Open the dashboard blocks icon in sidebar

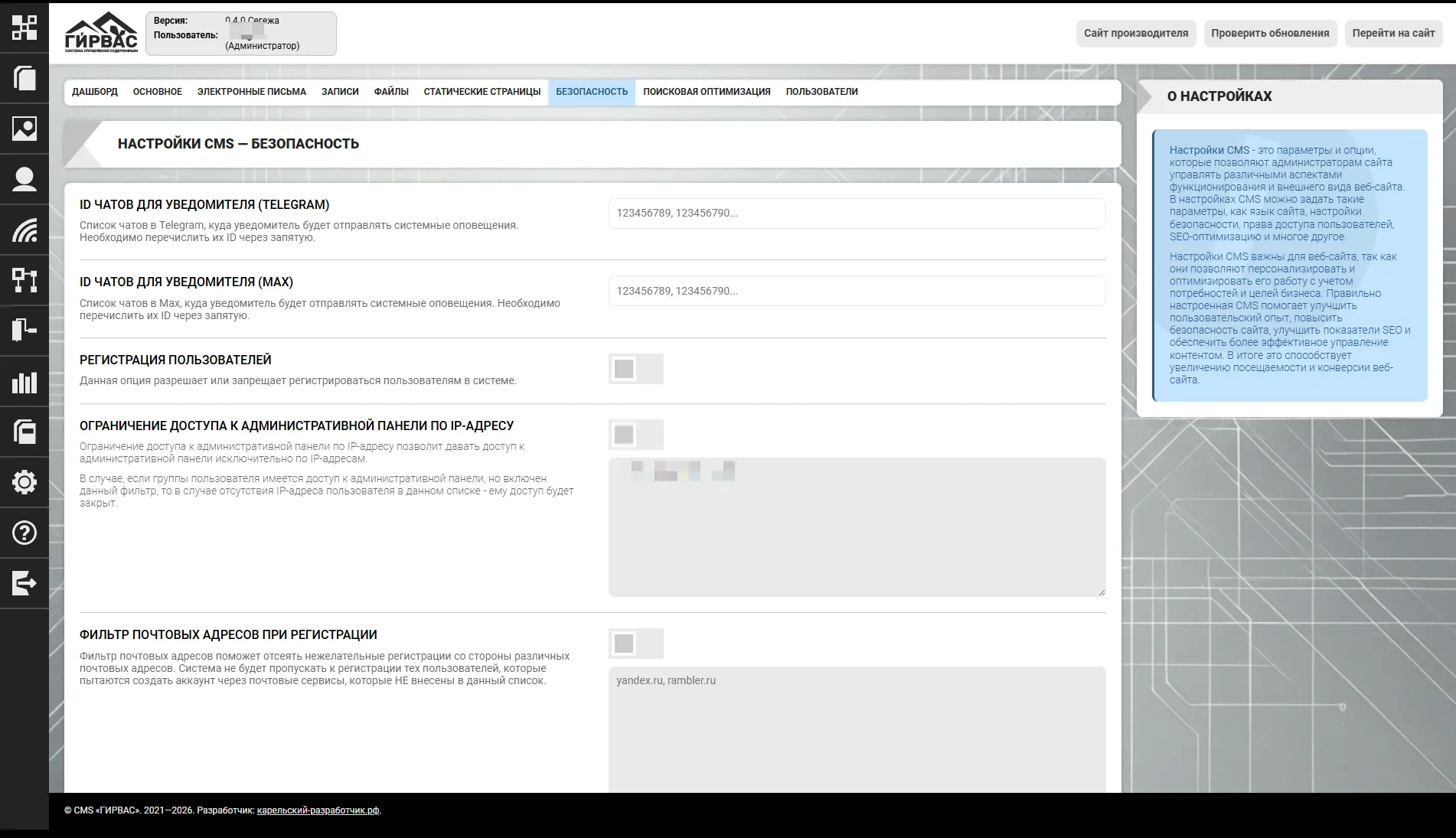24,28
